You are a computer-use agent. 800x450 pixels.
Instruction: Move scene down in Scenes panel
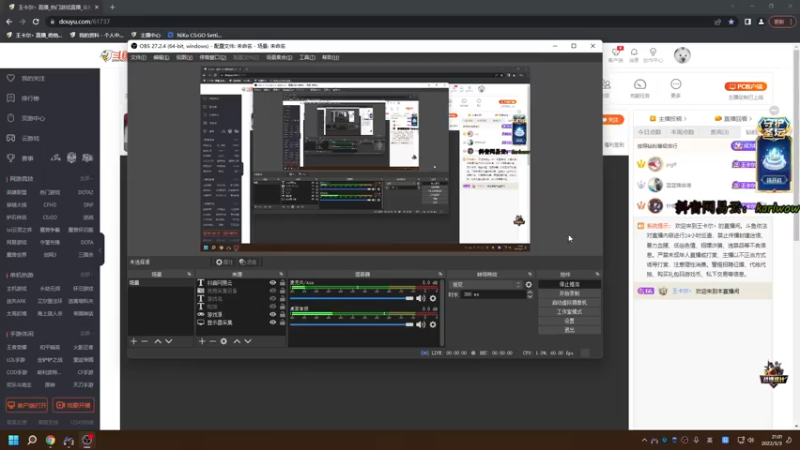[169, 341]
